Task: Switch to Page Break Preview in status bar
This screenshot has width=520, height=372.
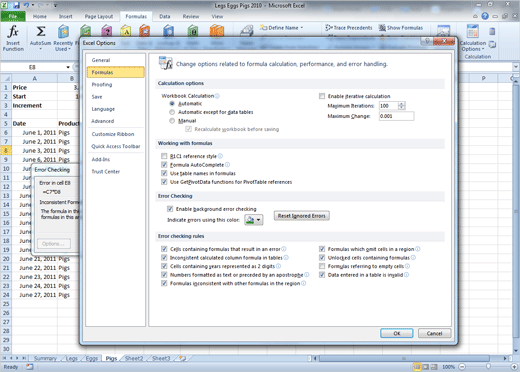Action: click(x=434, y=367)
